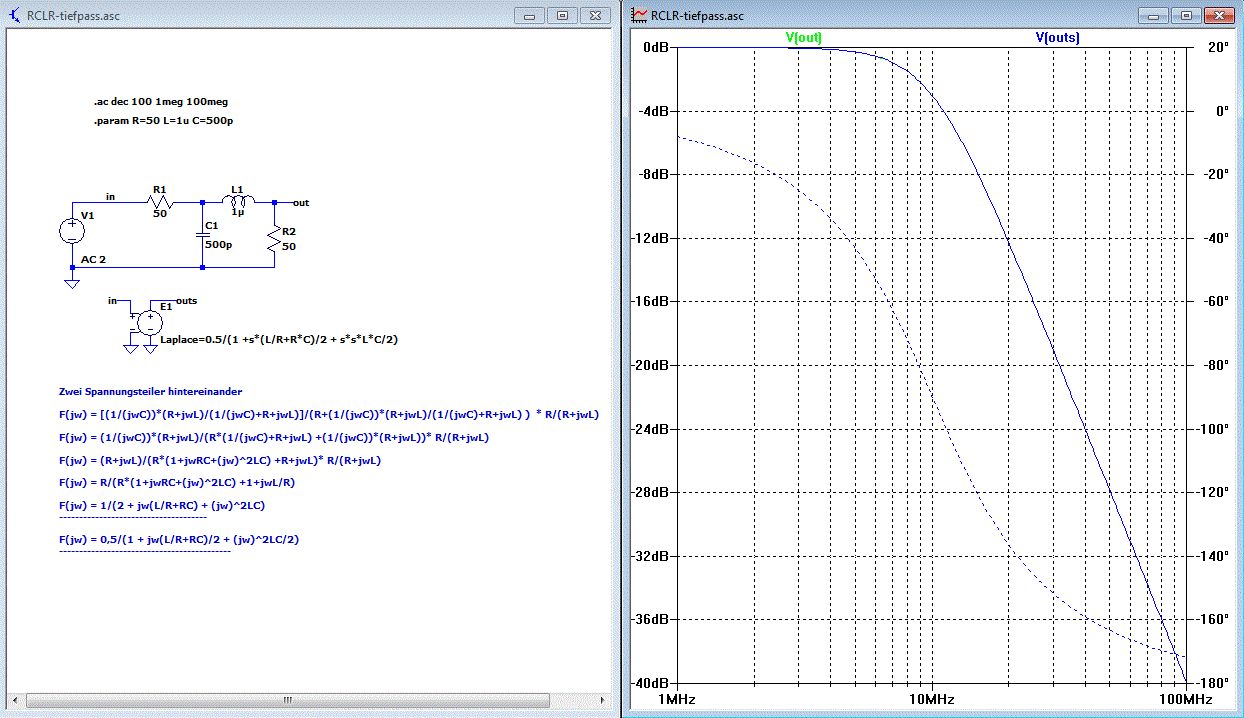Click the waveform window title icon
The width and height of the screenshot is (1244, 718).
pyautogui.click(x=639, y=16)
